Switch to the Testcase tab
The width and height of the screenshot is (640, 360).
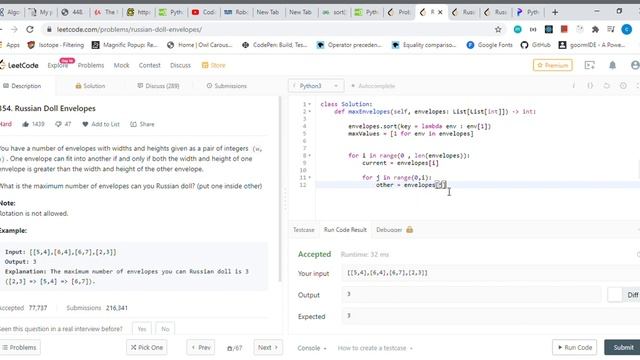304,230
